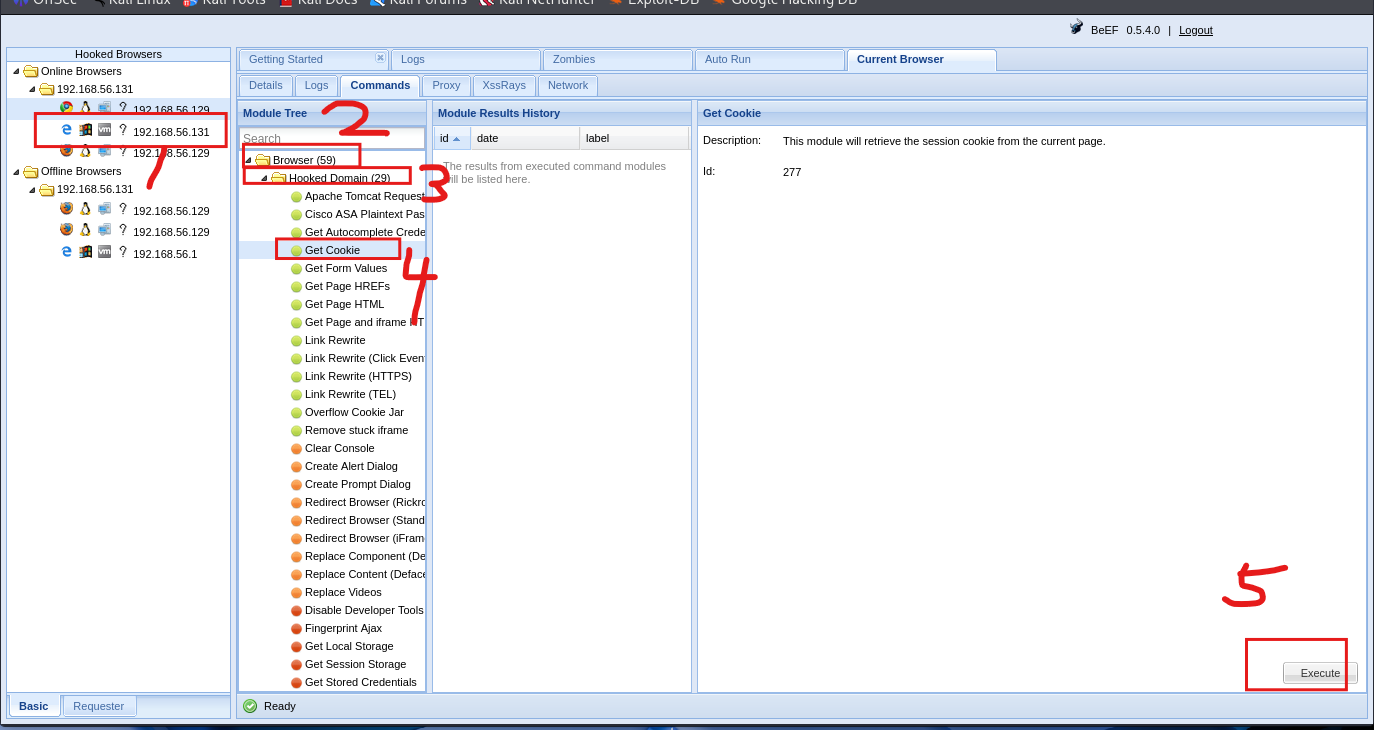Click the Browser (59) folder icon
This screenshot has width=1374, height=730.
[x=263, y=160]
